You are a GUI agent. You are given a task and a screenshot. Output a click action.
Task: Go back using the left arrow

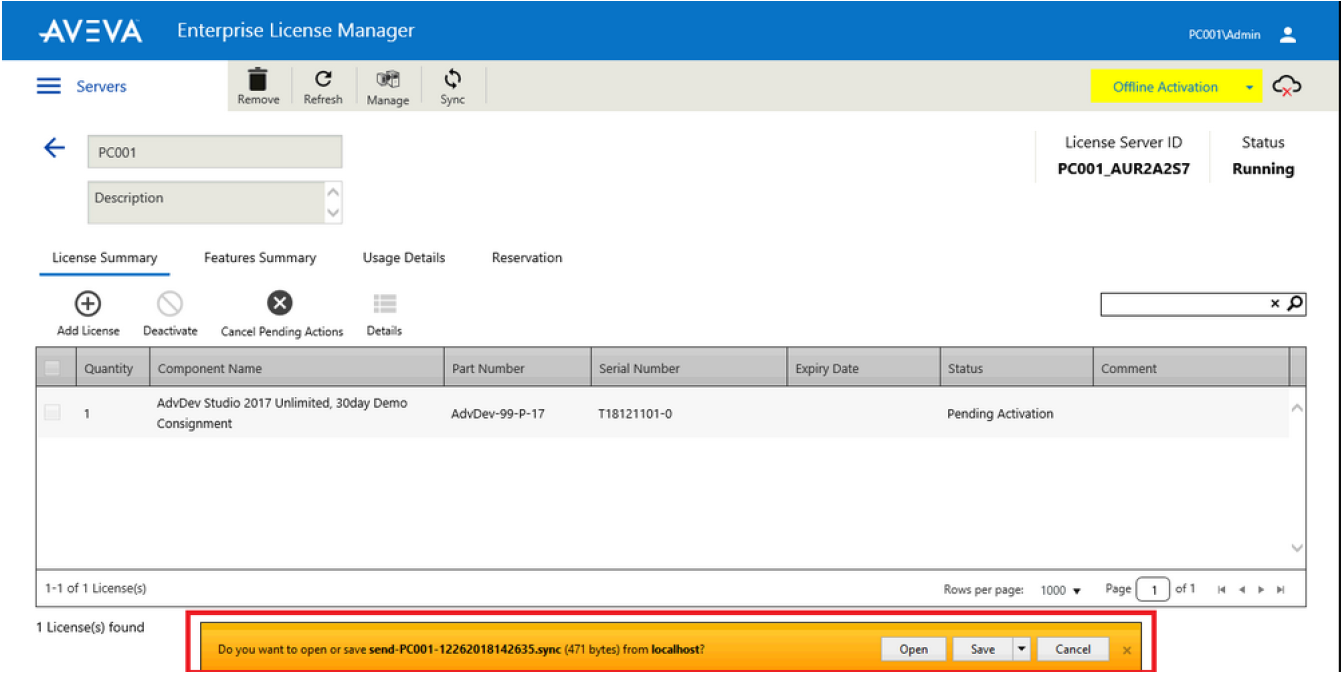[54, 149]
